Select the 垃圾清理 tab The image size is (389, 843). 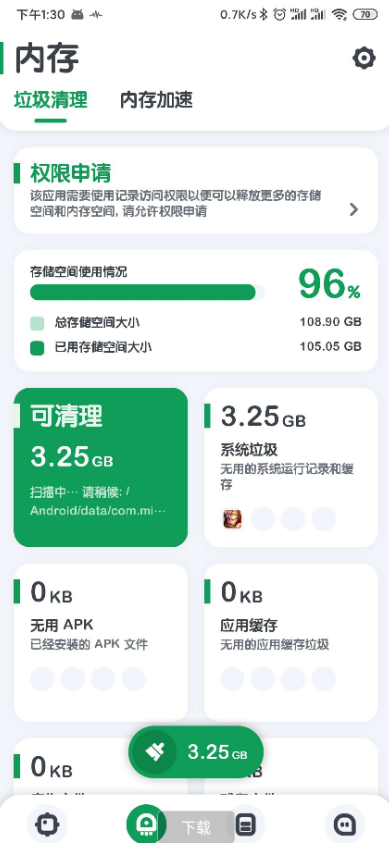(51, 100)
